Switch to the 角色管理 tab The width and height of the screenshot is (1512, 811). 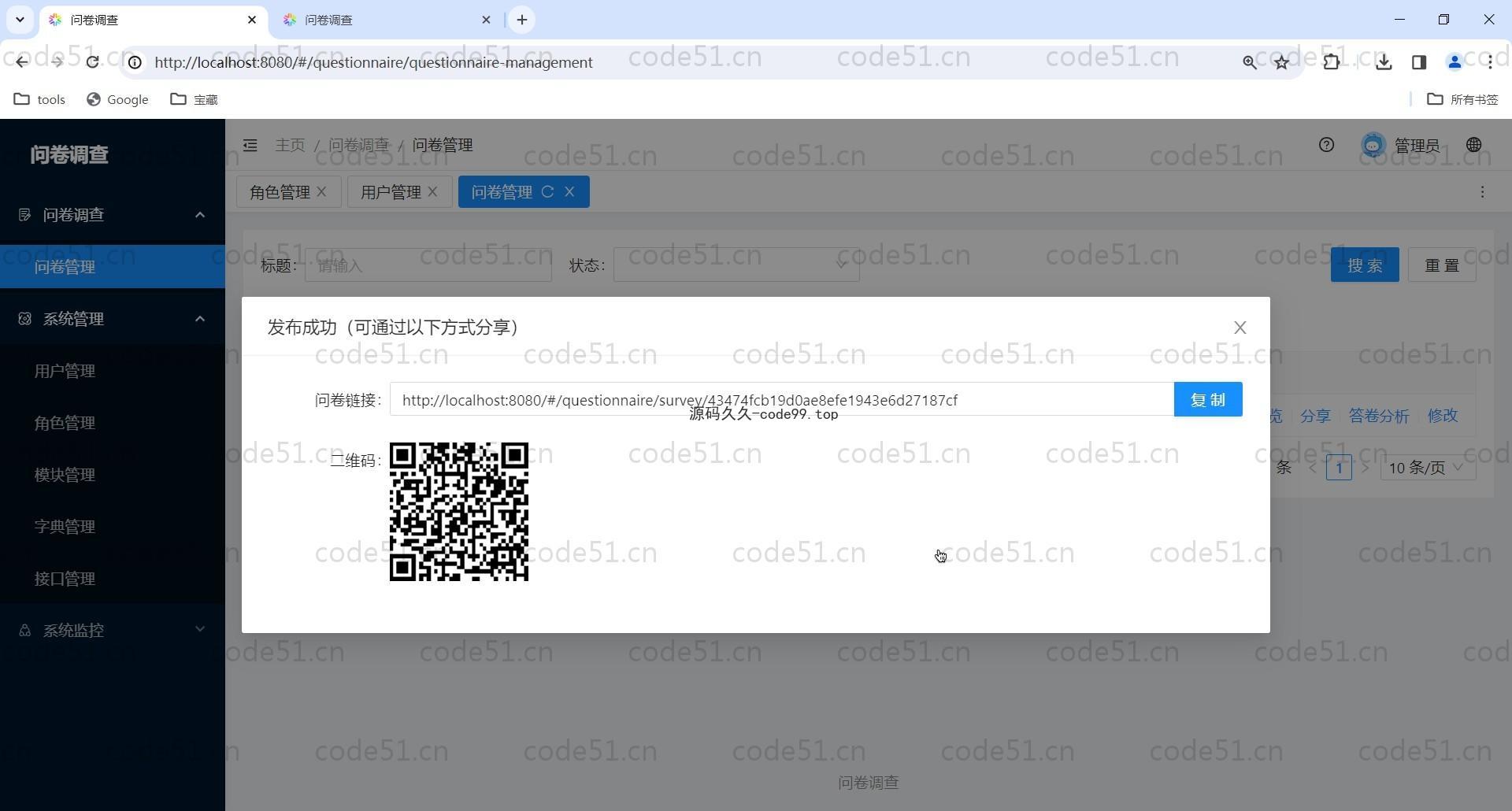280,192
